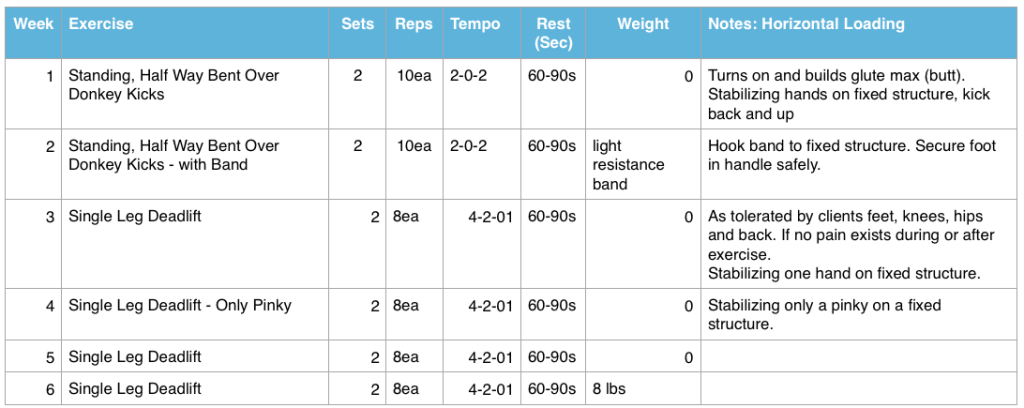Click the Reps header cell

click(x=414, y=33)
